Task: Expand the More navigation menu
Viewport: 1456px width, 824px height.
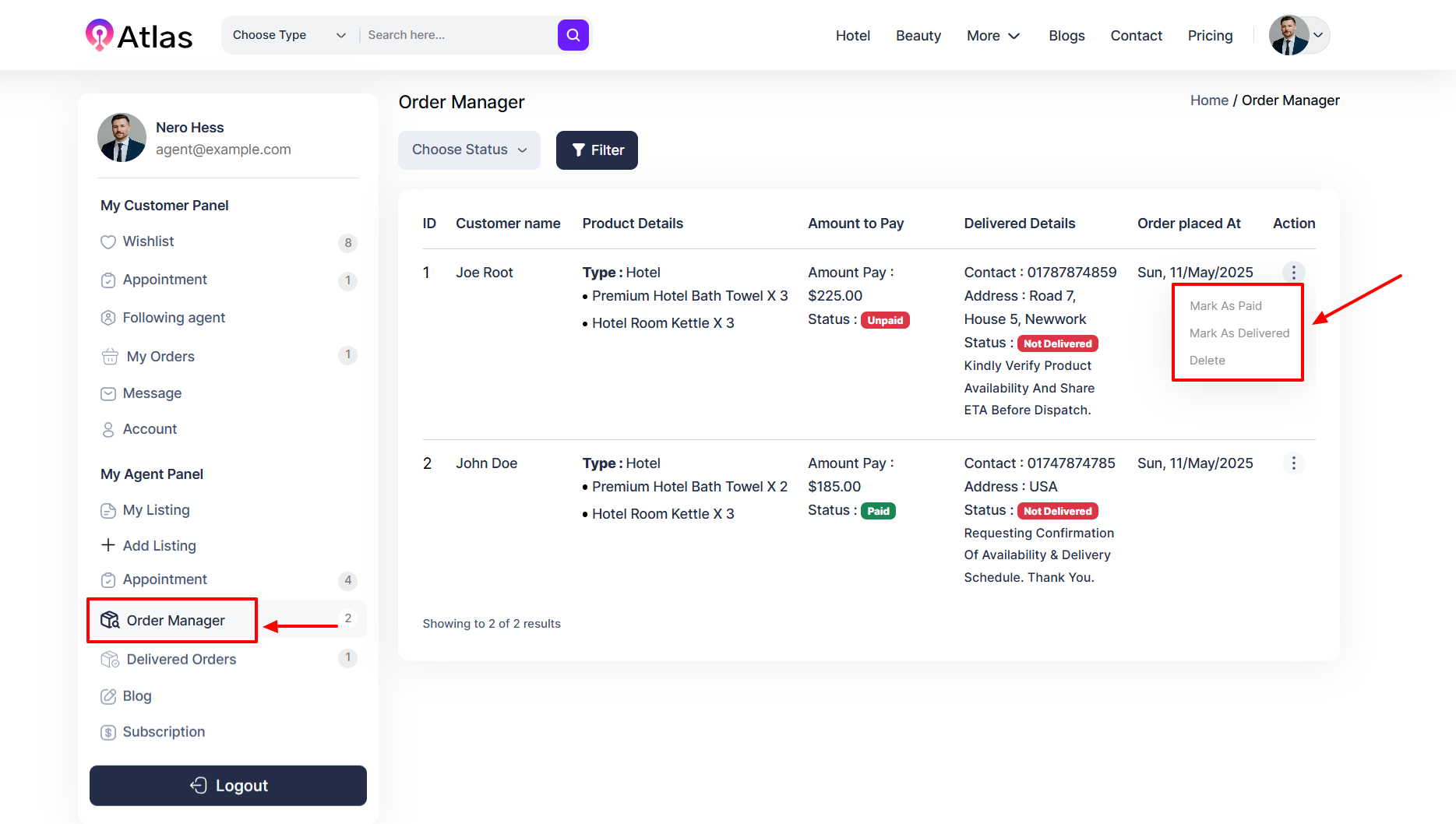Action: (x=992, y=36)
